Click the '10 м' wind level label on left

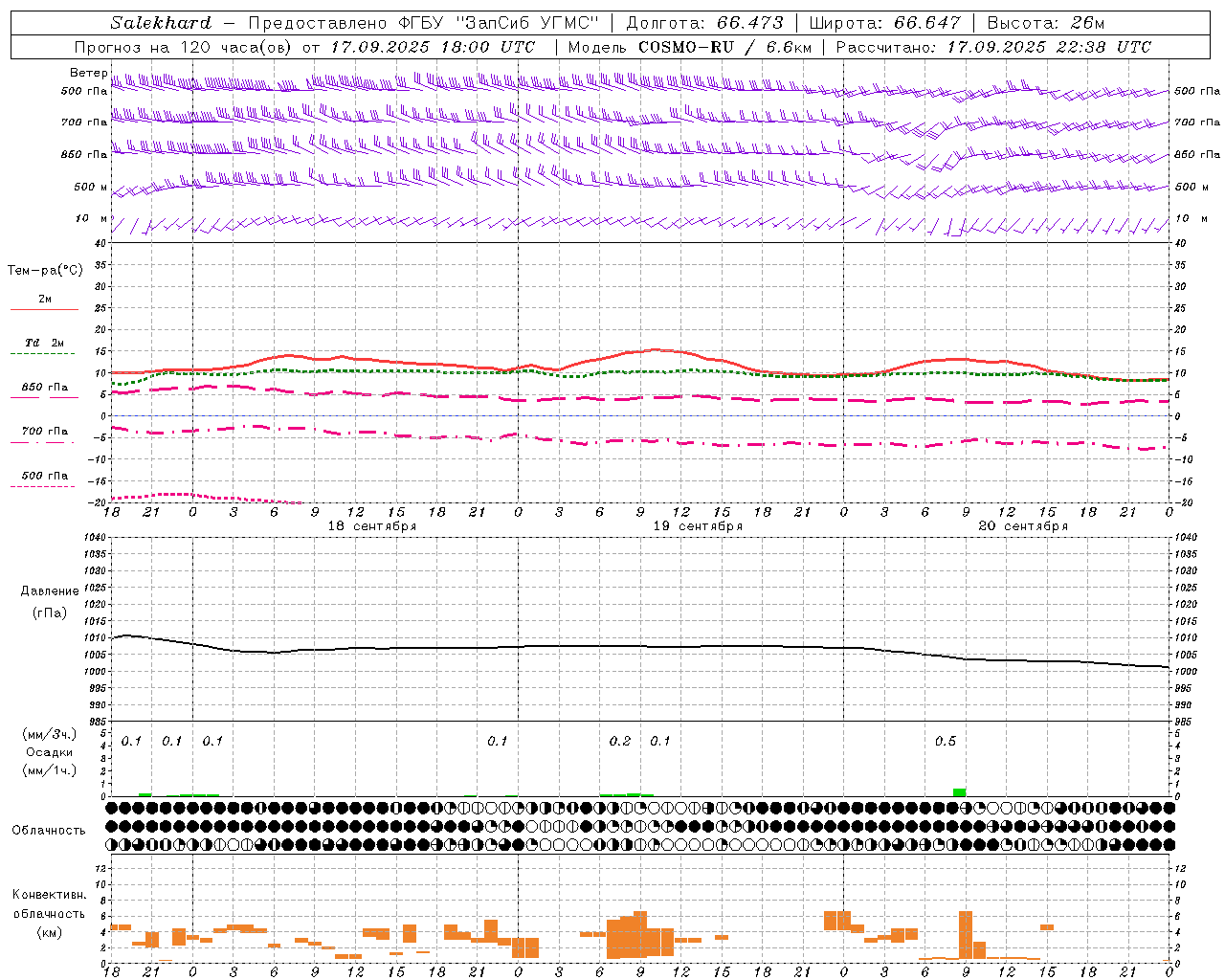click(91, 218)
